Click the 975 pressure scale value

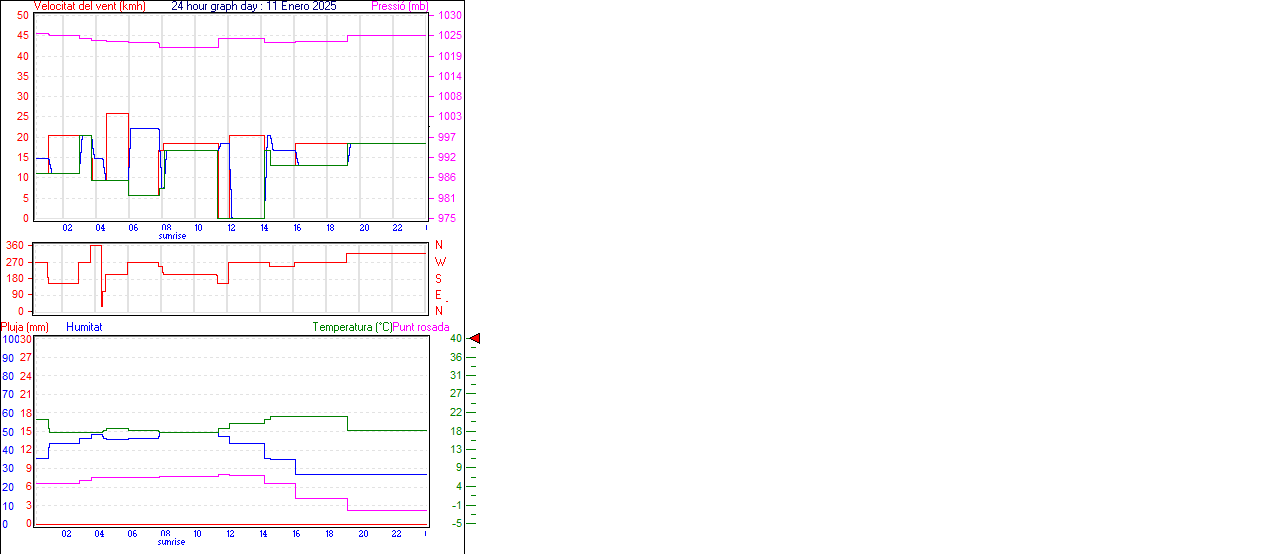(x=447, y=218)
